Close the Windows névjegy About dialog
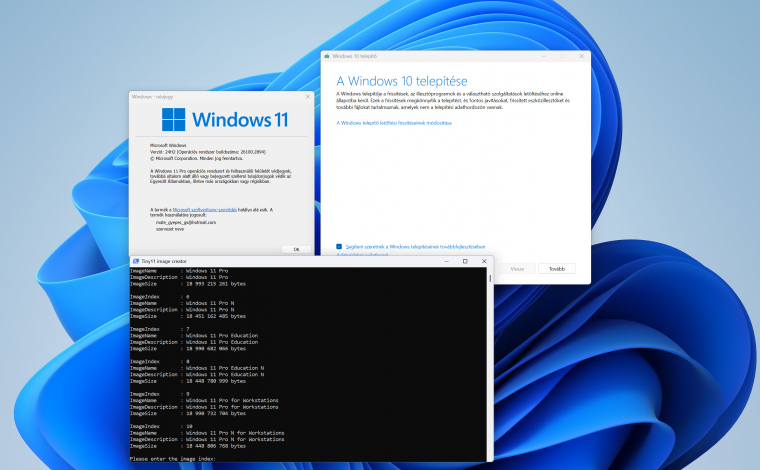The image size is (760, 470). tap(307, 97)
